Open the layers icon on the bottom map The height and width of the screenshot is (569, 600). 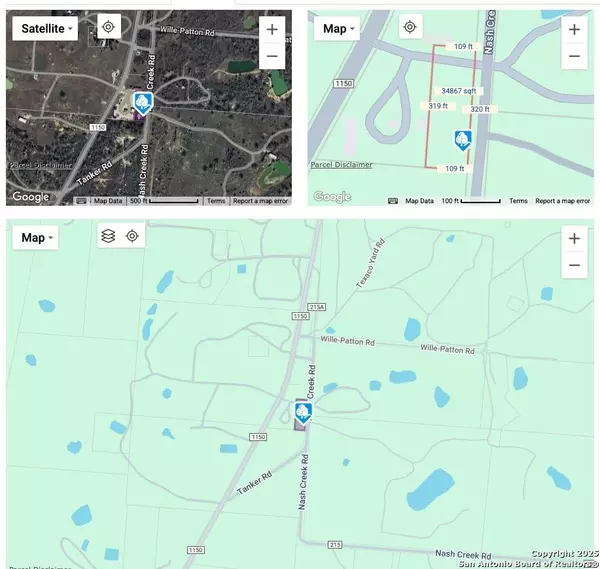coord(108,236)
